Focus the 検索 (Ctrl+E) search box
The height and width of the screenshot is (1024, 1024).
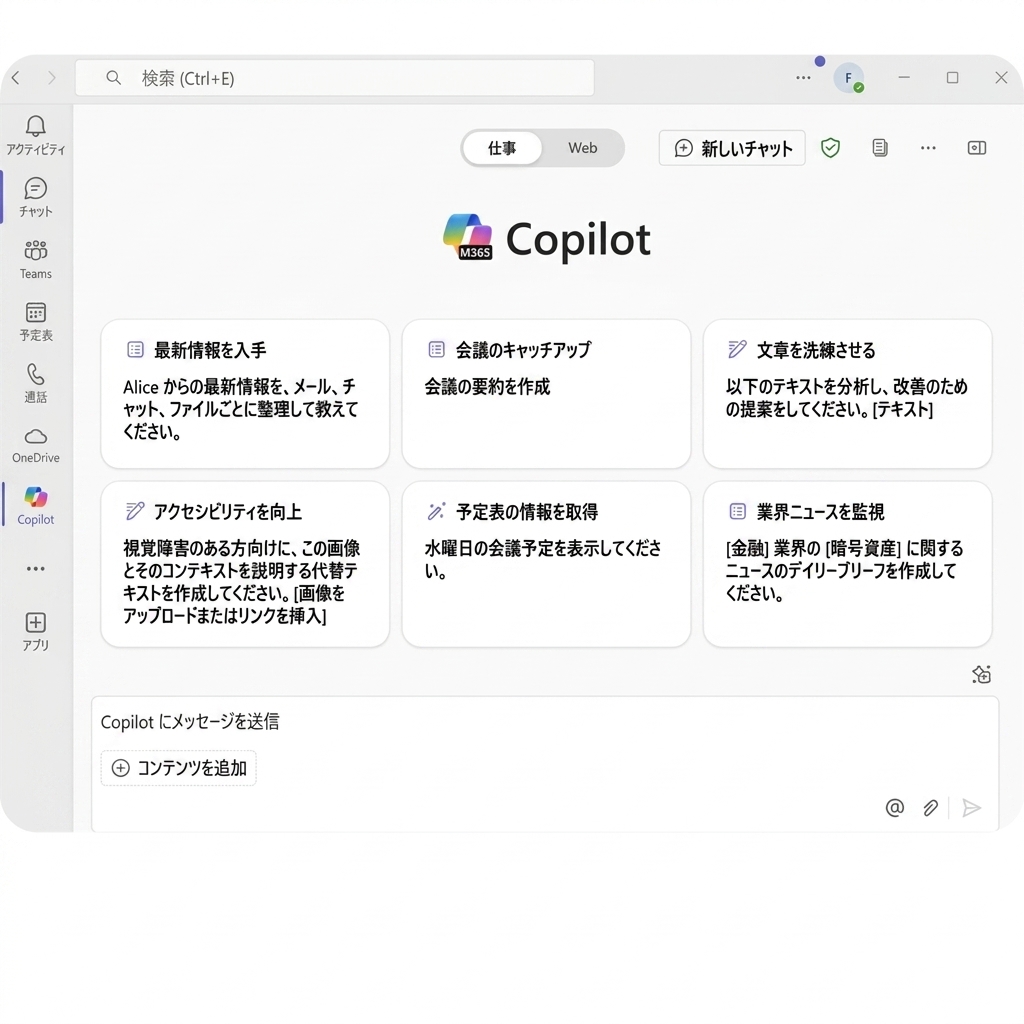point(334,78)
